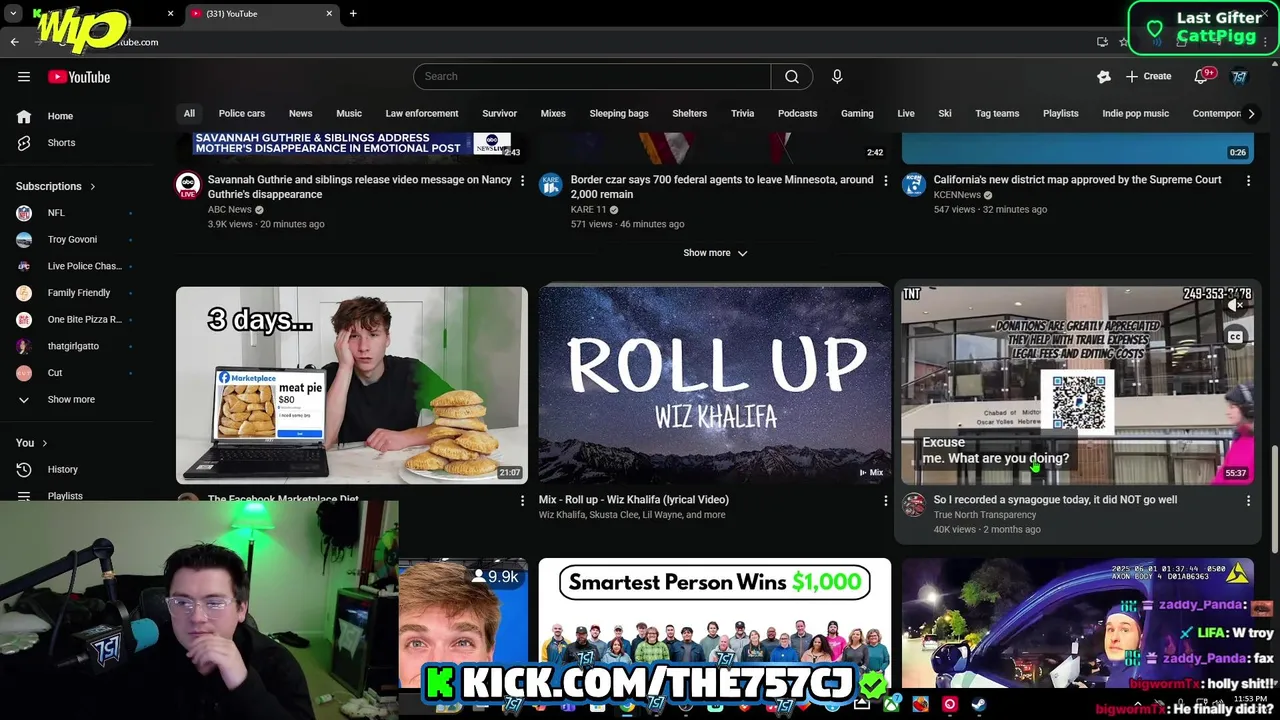Start voice search with the microphone icon
This screenshot has height=720, width=1280.
point(837,77)
